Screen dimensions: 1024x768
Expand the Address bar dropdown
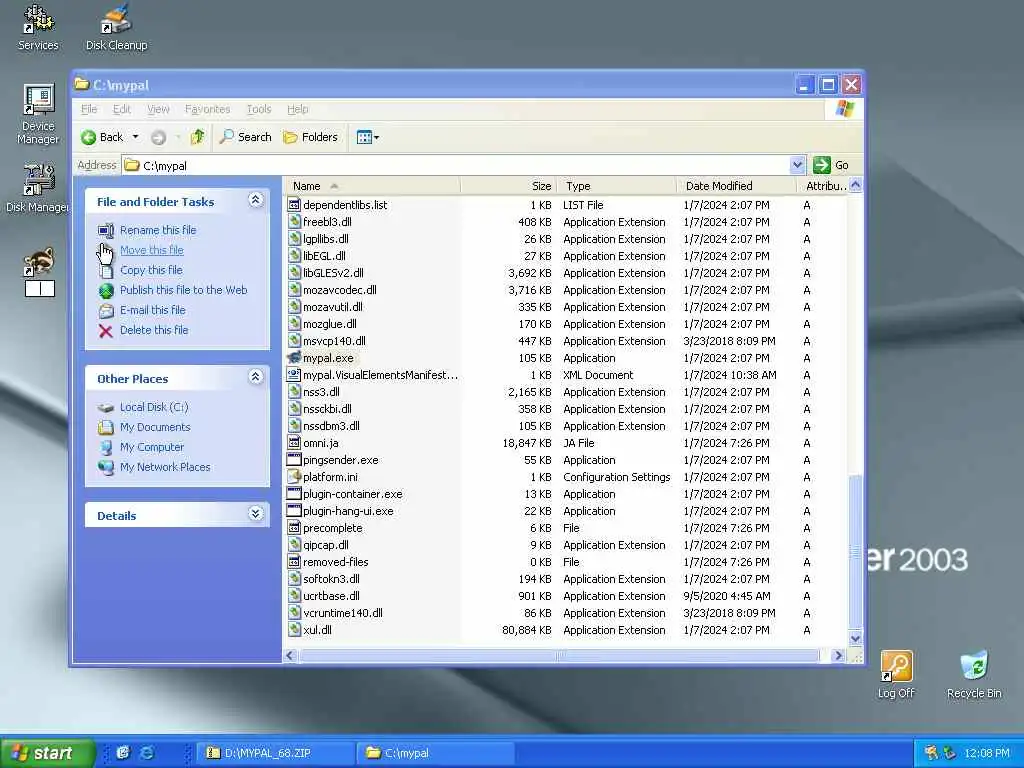click(x=797, y=165)
